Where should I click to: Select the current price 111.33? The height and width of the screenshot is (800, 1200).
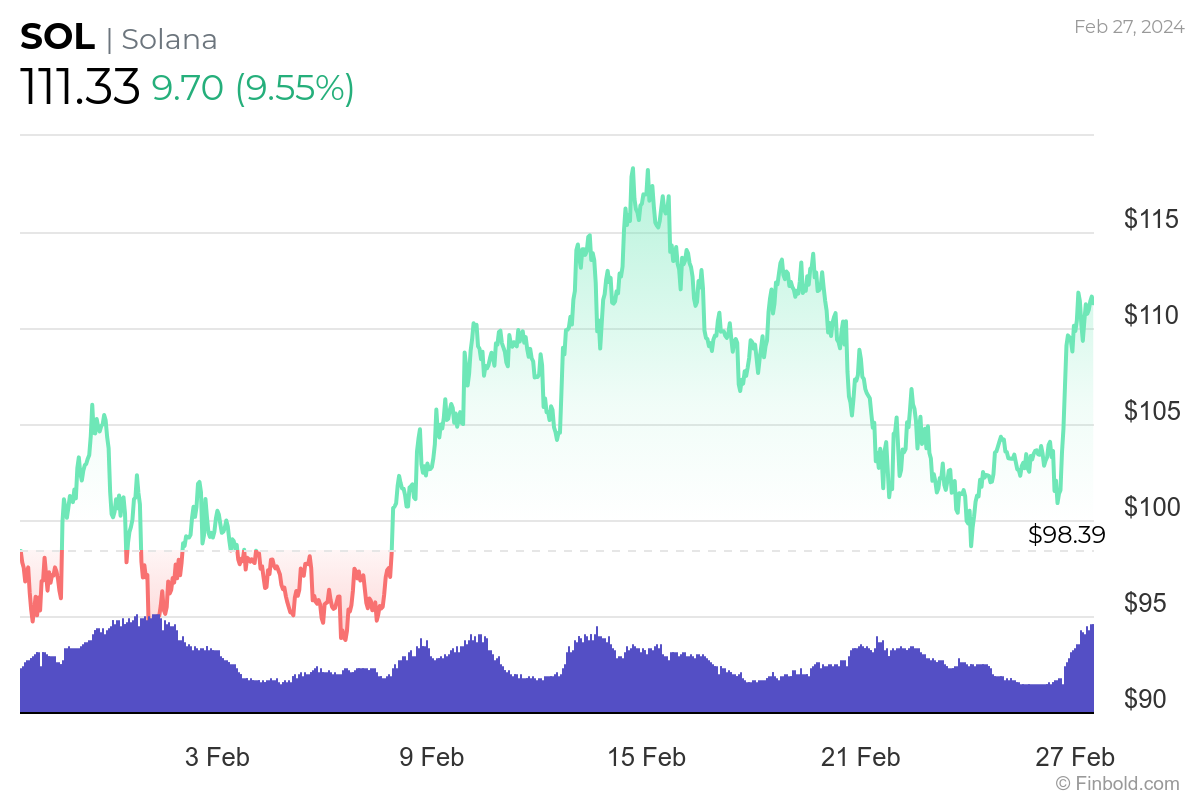click(80, 88)
